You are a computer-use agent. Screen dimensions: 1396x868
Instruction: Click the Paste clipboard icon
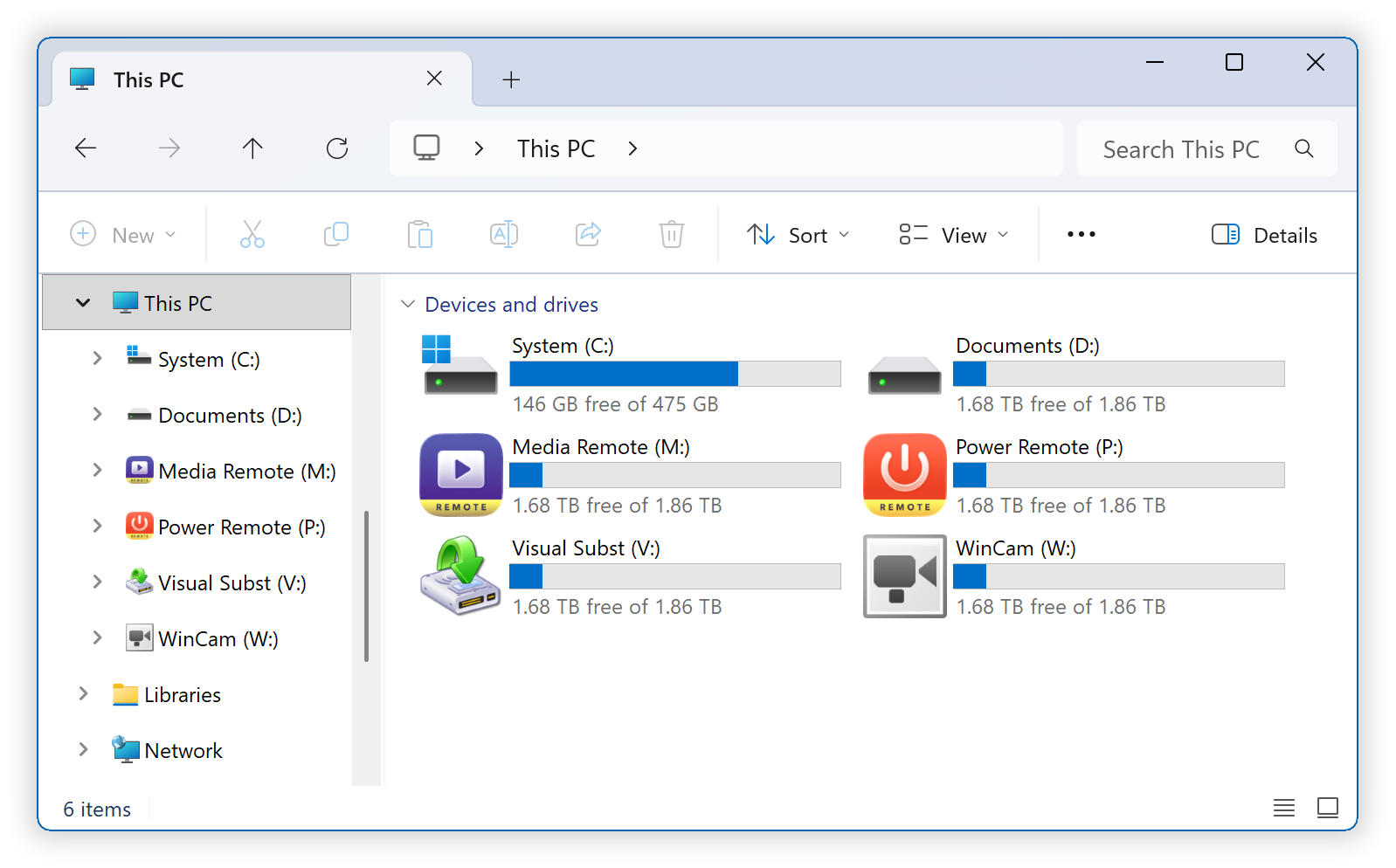(x=420, y=235)
